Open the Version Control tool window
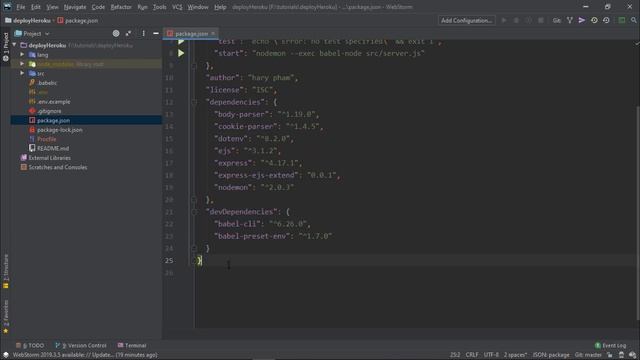The height and width of the screenshot is (360, 640). (x=81, y=345)
